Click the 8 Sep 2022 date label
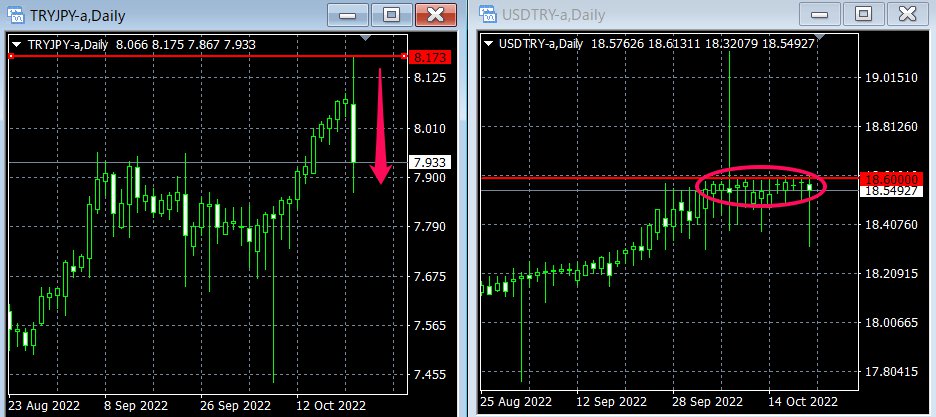936x417 pixels. 134,405
